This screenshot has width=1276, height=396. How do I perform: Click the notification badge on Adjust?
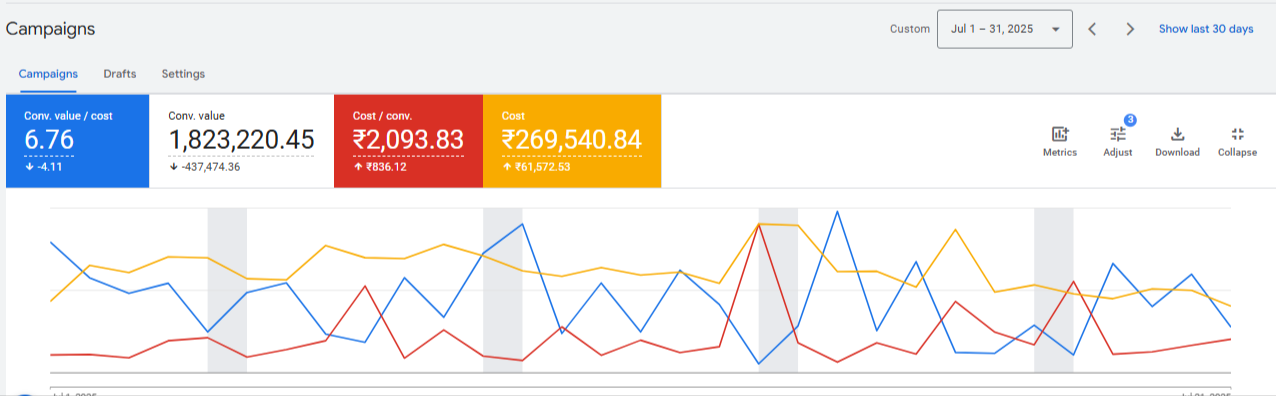(1130, 120)
